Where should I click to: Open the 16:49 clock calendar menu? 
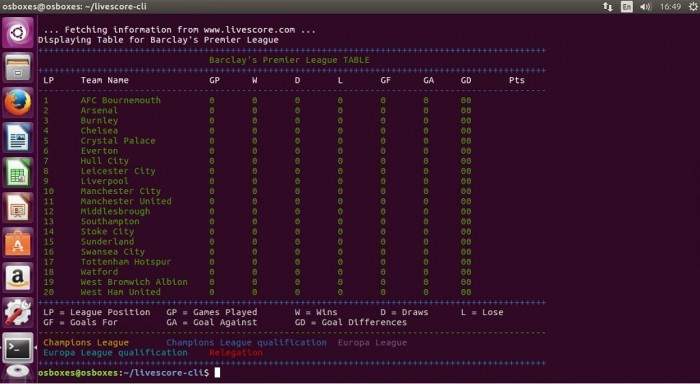[670, 7]
